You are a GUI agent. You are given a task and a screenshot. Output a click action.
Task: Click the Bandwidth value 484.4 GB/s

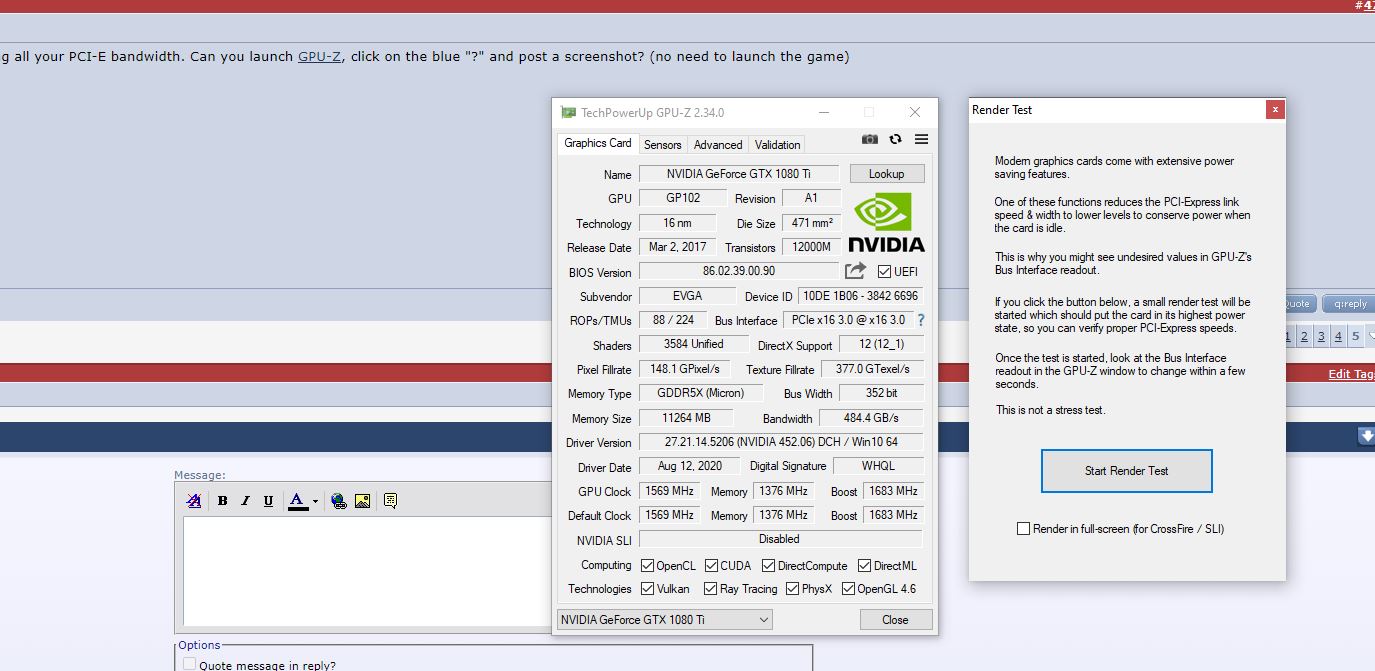(x=871, y=418)
